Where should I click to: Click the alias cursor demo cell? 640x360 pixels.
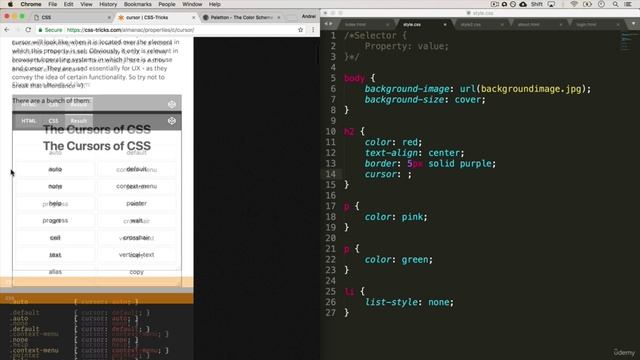55,272
